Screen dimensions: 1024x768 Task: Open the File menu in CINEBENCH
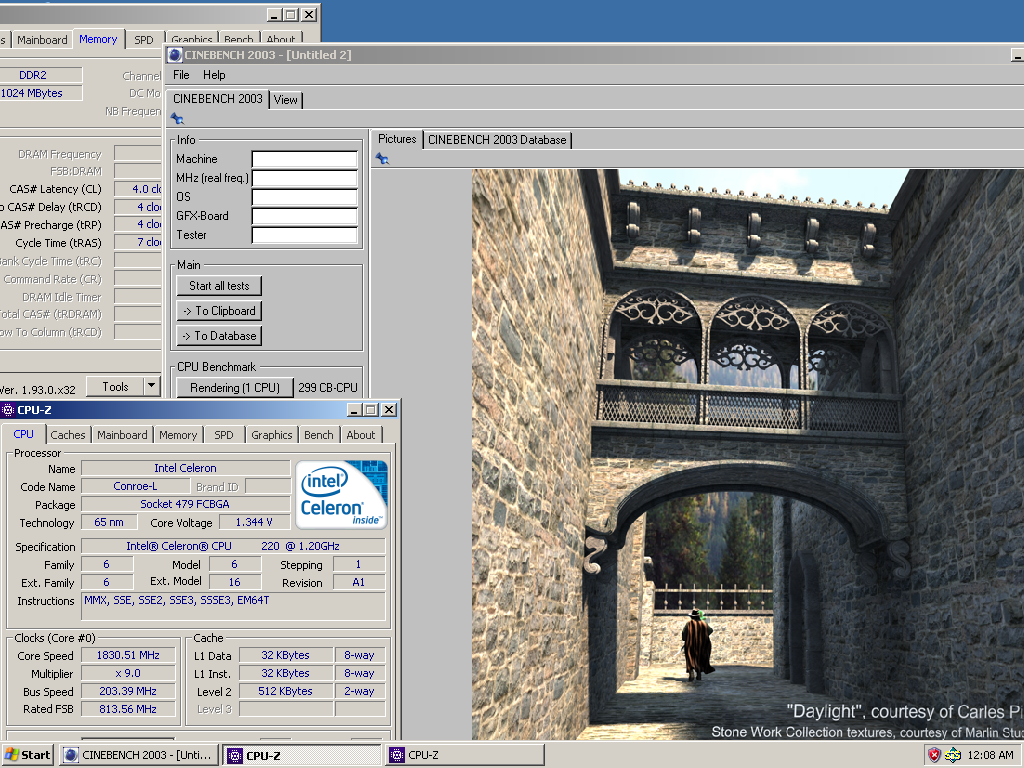click(x=181, y=75)
